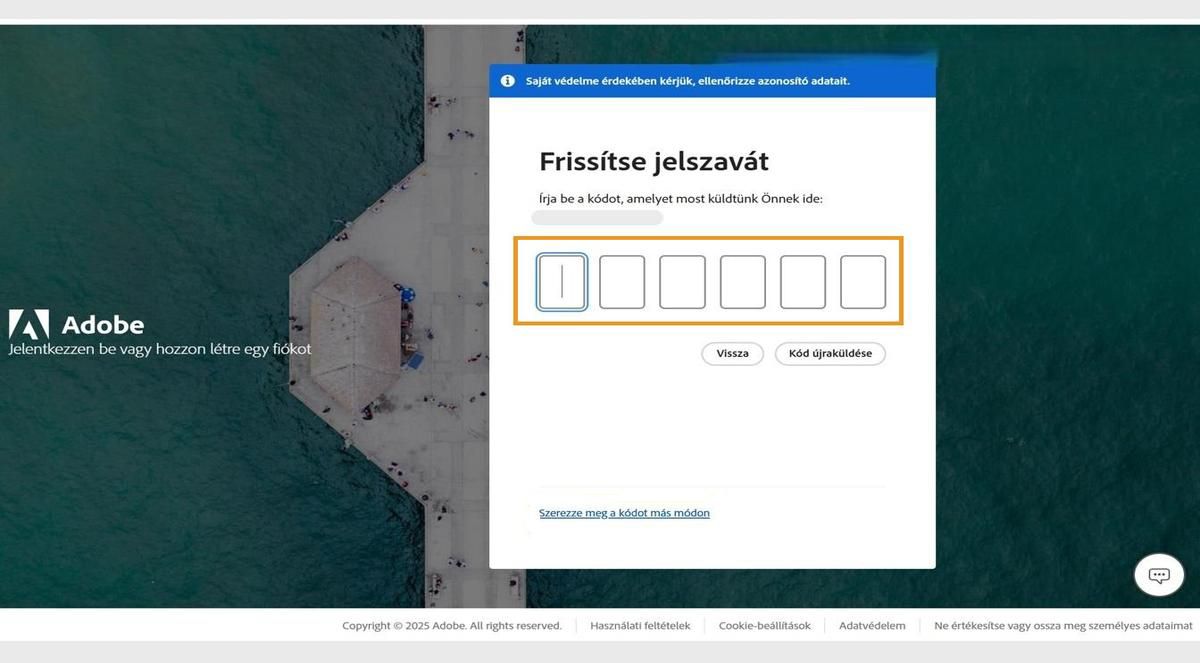Click the blue verification notice banner
Screen dimensions: 1200x663
click(x=712, y=80)
